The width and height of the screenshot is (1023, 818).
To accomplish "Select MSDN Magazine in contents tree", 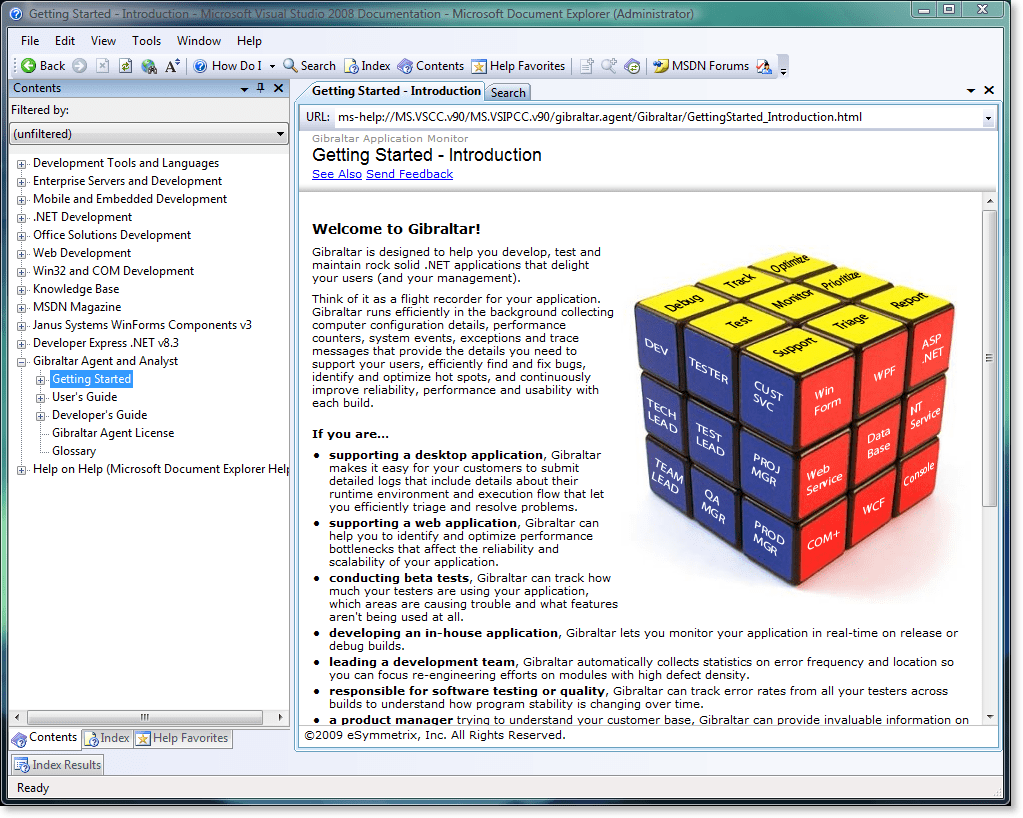I will click(77, 307).
